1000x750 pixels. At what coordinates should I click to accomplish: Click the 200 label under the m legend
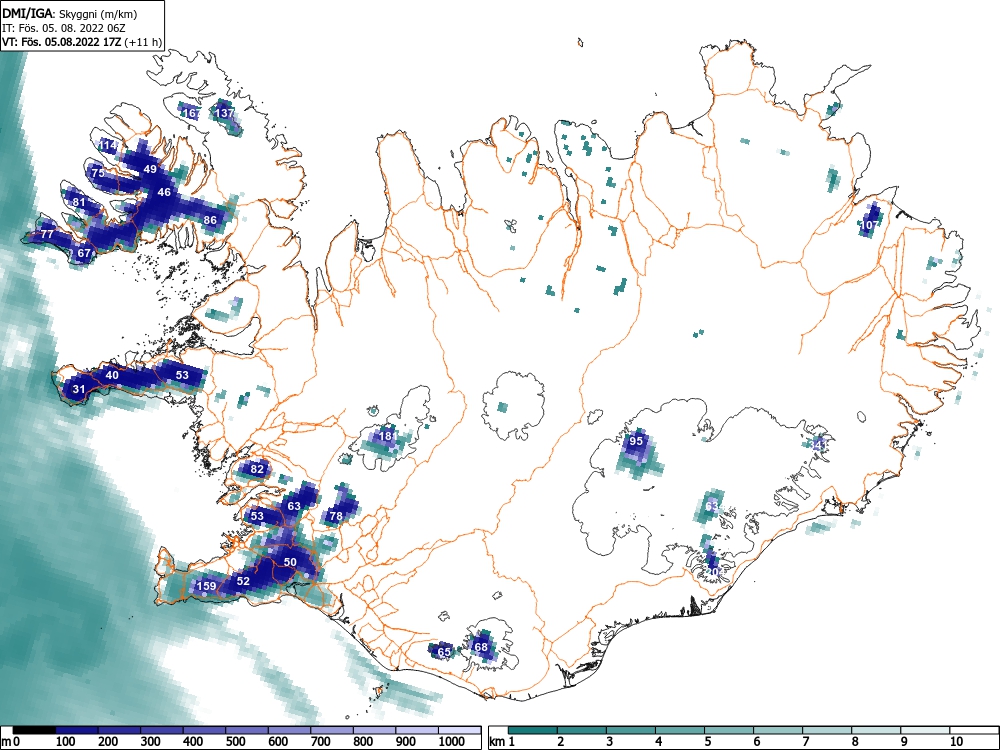[108, 741]
